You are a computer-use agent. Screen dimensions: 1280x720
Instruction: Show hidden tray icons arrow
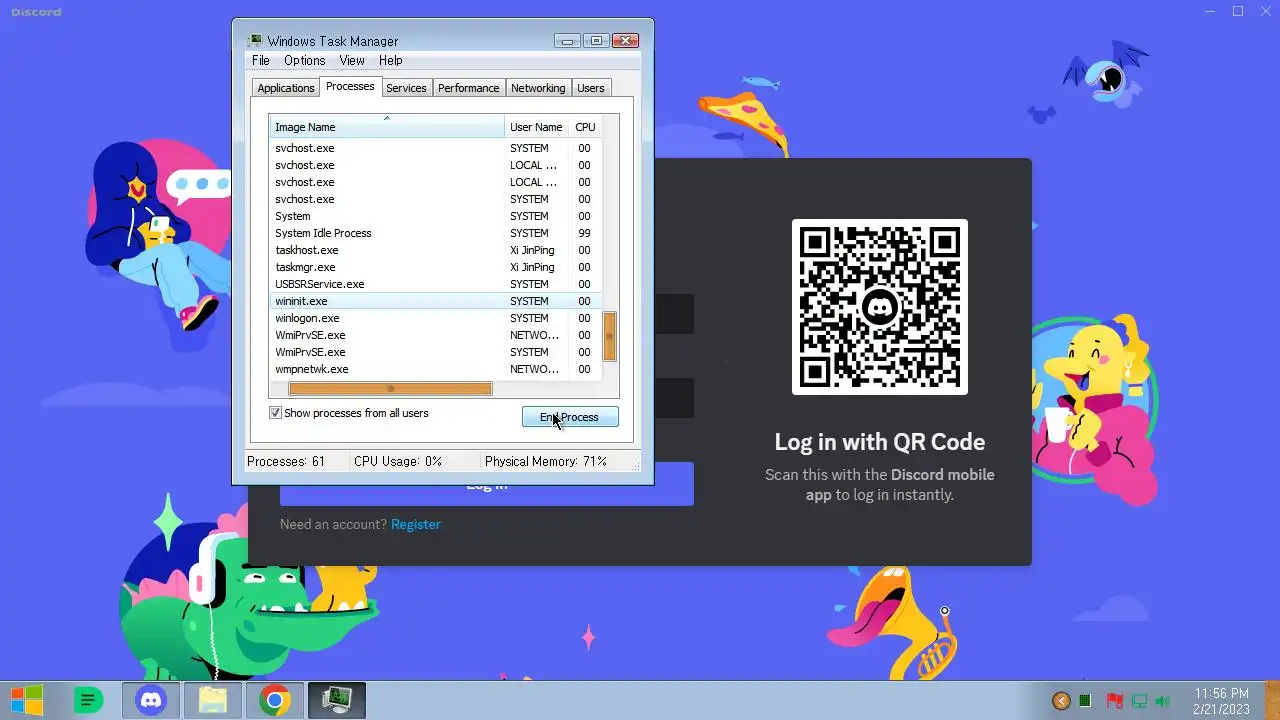(x=1061, y=701)
